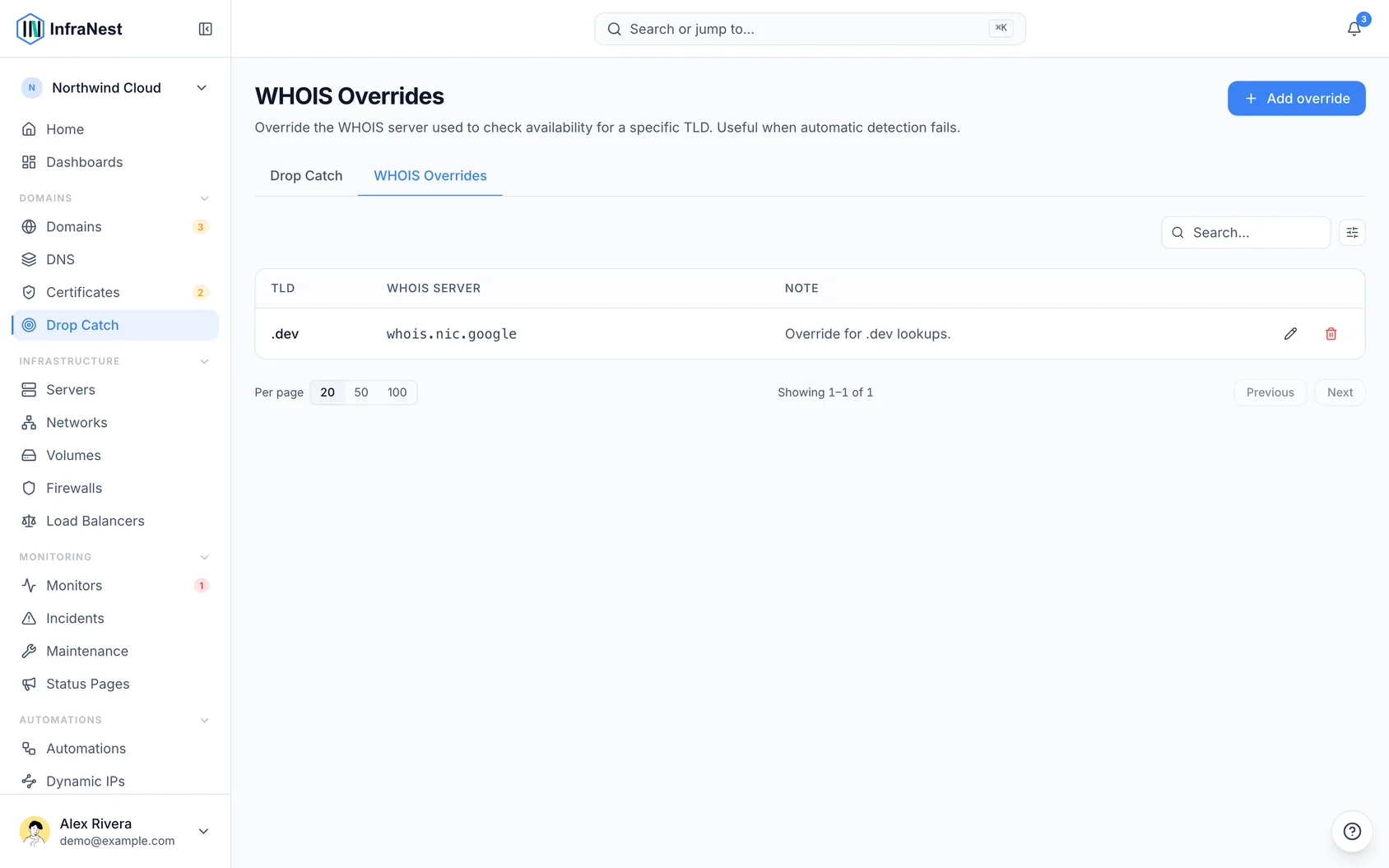Viewport: 1389px width, 868px height.
Task: Click the Next page button
Action: click(x=1340, y=392)
